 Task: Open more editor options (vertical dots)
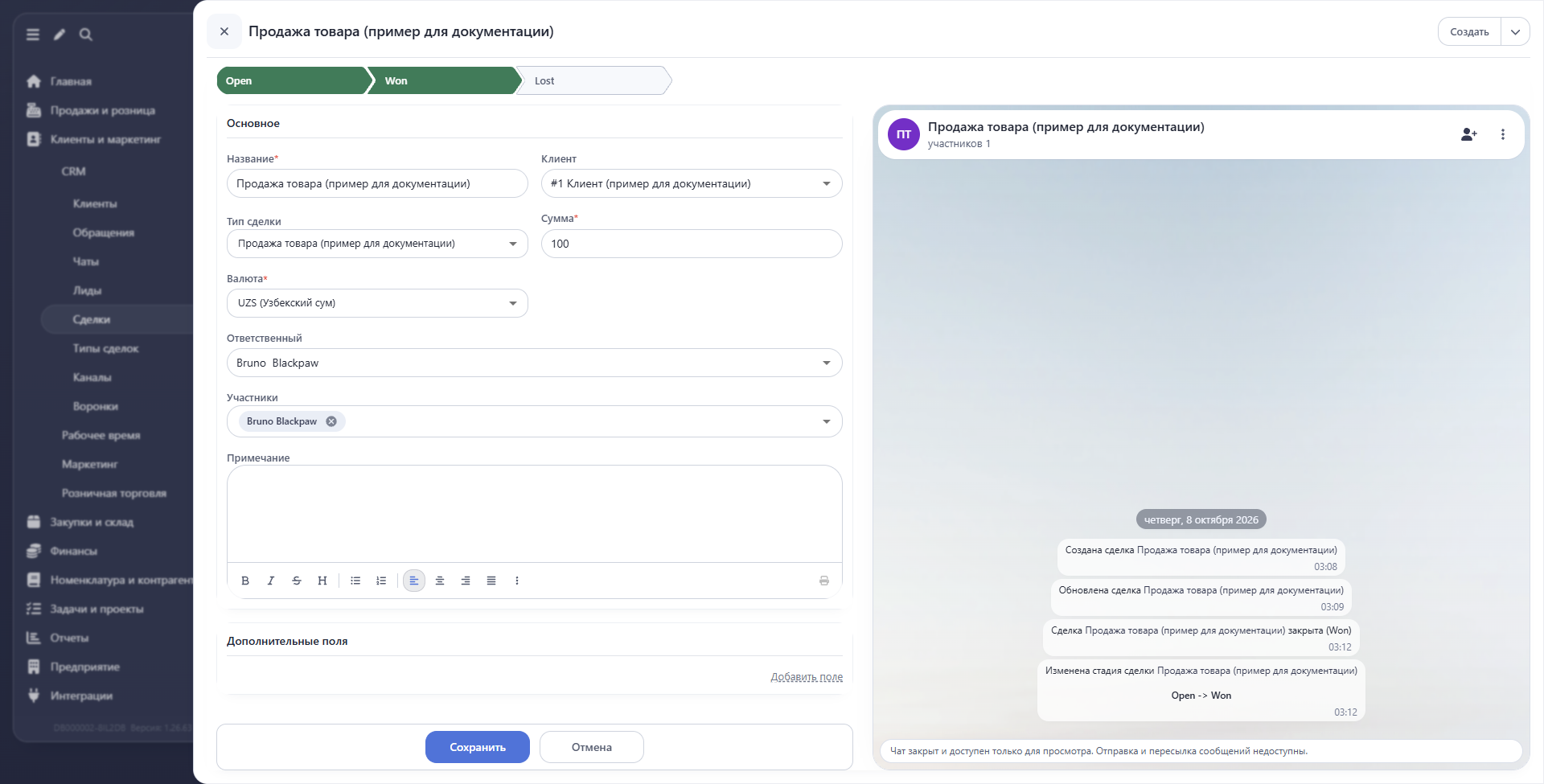point(517,581)
